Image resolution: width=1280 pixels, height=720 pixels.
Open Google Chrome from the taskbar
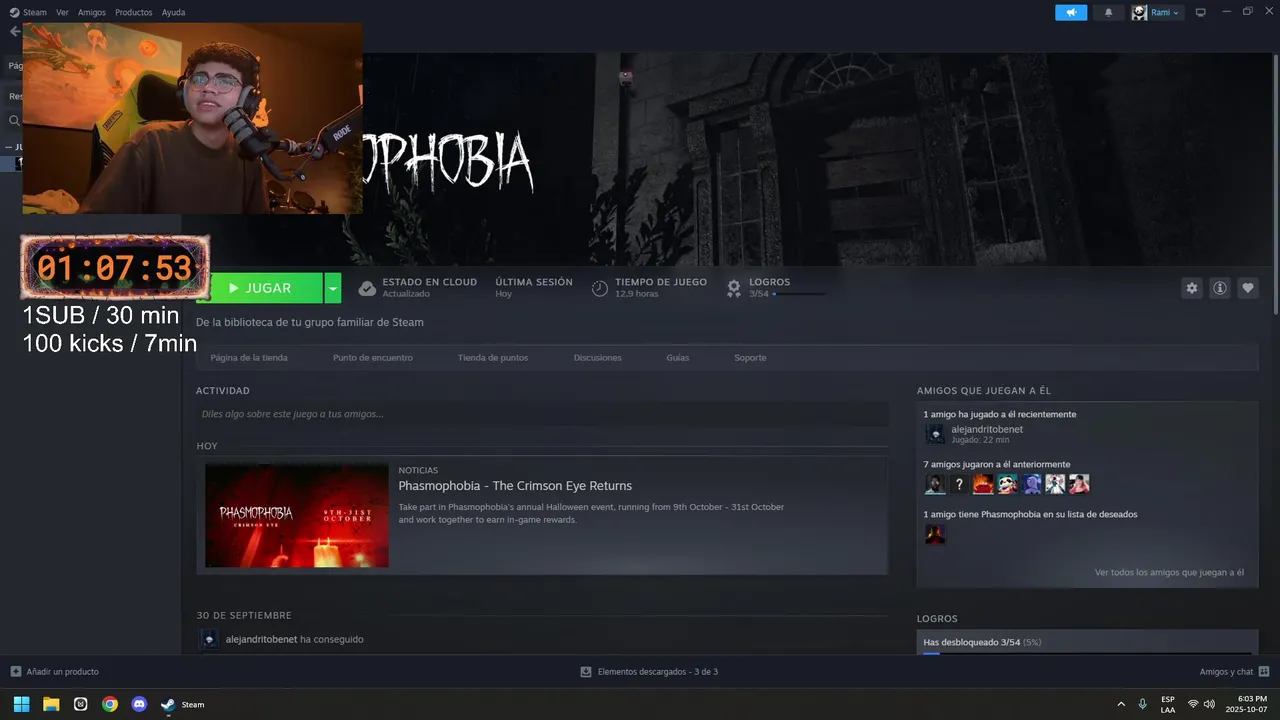point(110,704)
